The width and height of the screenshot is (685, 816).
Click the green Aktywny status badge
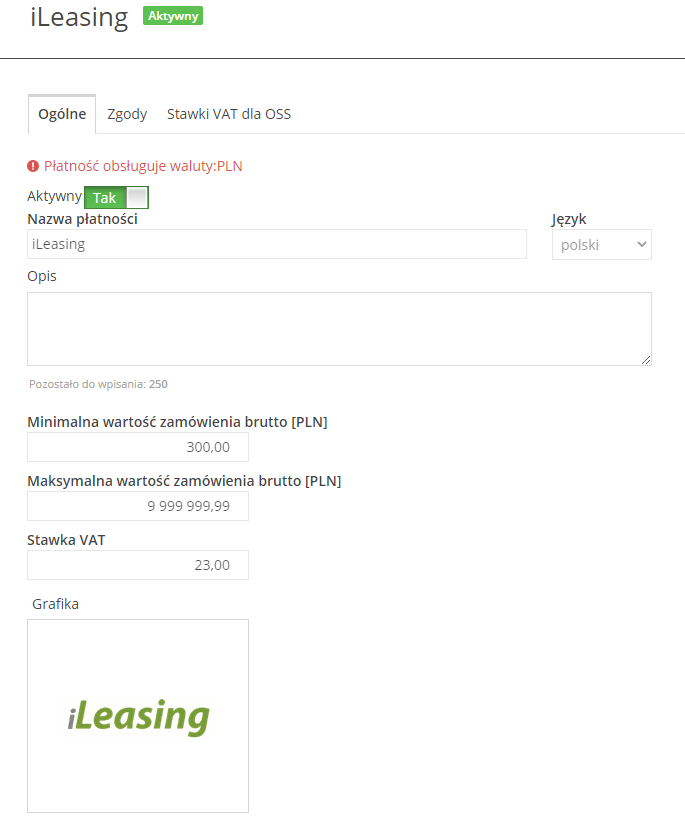173,16
